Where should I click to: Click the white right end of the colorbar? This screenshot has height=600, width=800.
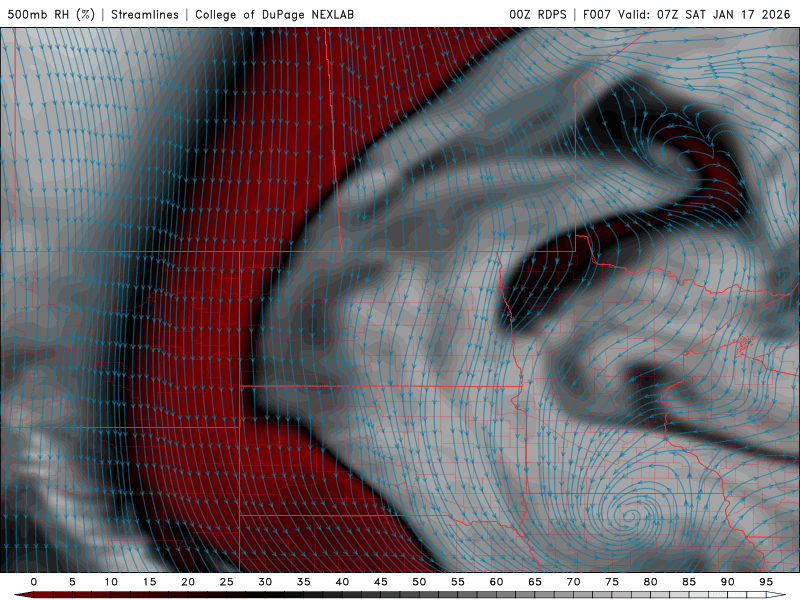point(776,595)
